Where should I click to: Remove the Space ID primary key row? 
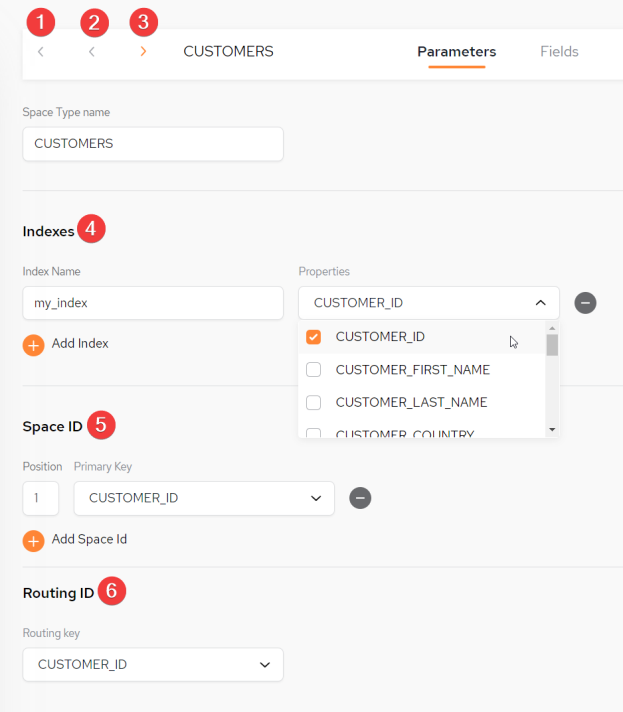tap(360, 498)
